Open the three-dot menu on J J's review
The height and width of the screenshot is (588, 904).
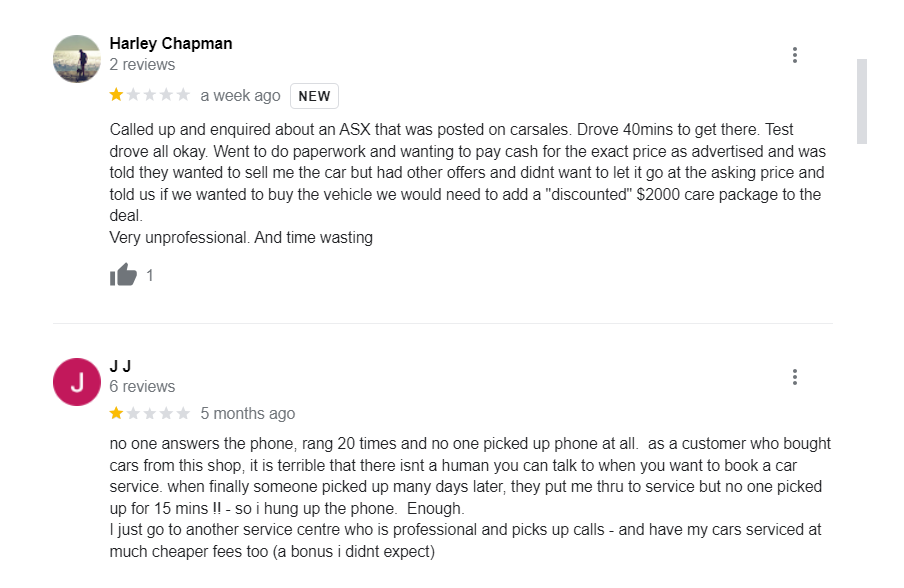tap(794, 377)
